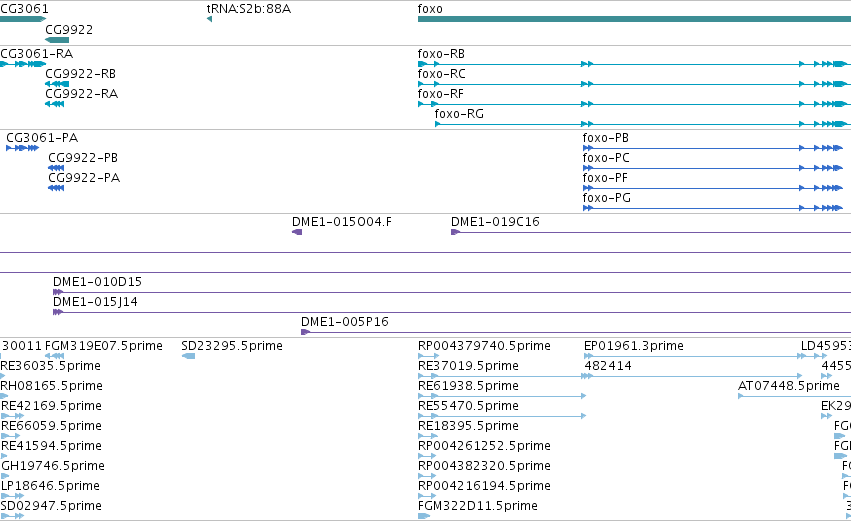Screen dimensions: 851x521
Task: Select the CG9922 gene glyph
Action: pyautogui.click(x=57, y=40)
